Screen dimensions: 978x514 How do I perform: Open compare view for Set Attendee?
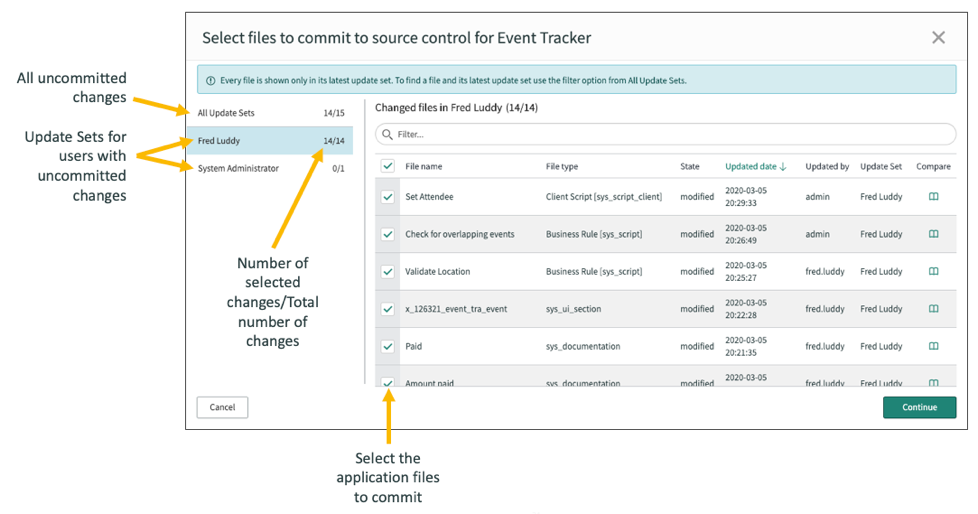click(x=933, y=196)
